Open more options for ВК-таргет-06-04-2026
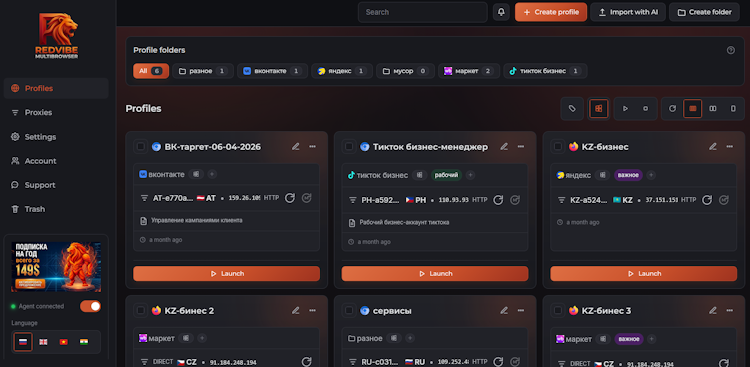 point(312,146)
